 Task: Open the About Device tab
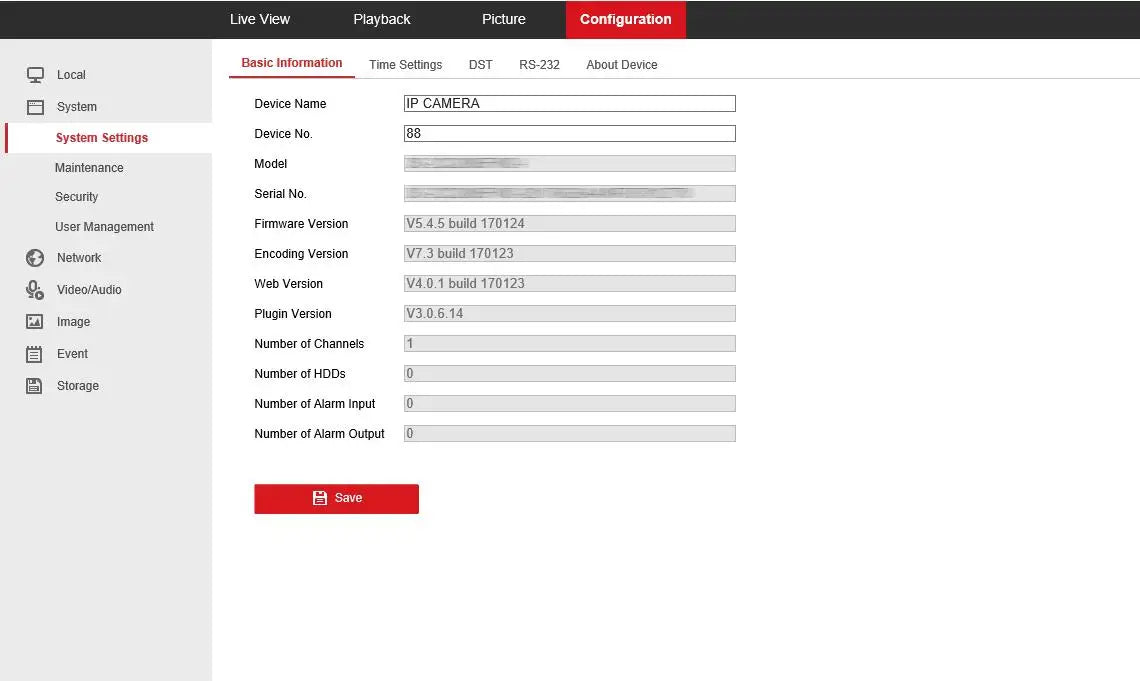click(621, 64)
